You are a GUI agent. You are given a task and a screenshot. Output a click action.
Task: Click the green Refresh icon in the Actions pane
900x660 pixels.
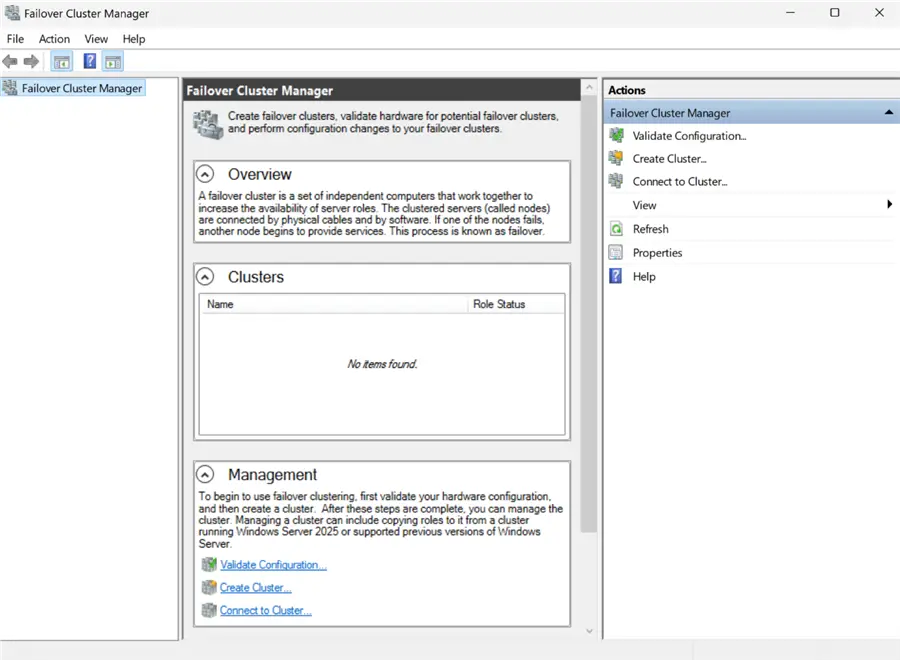pos(616,228)
